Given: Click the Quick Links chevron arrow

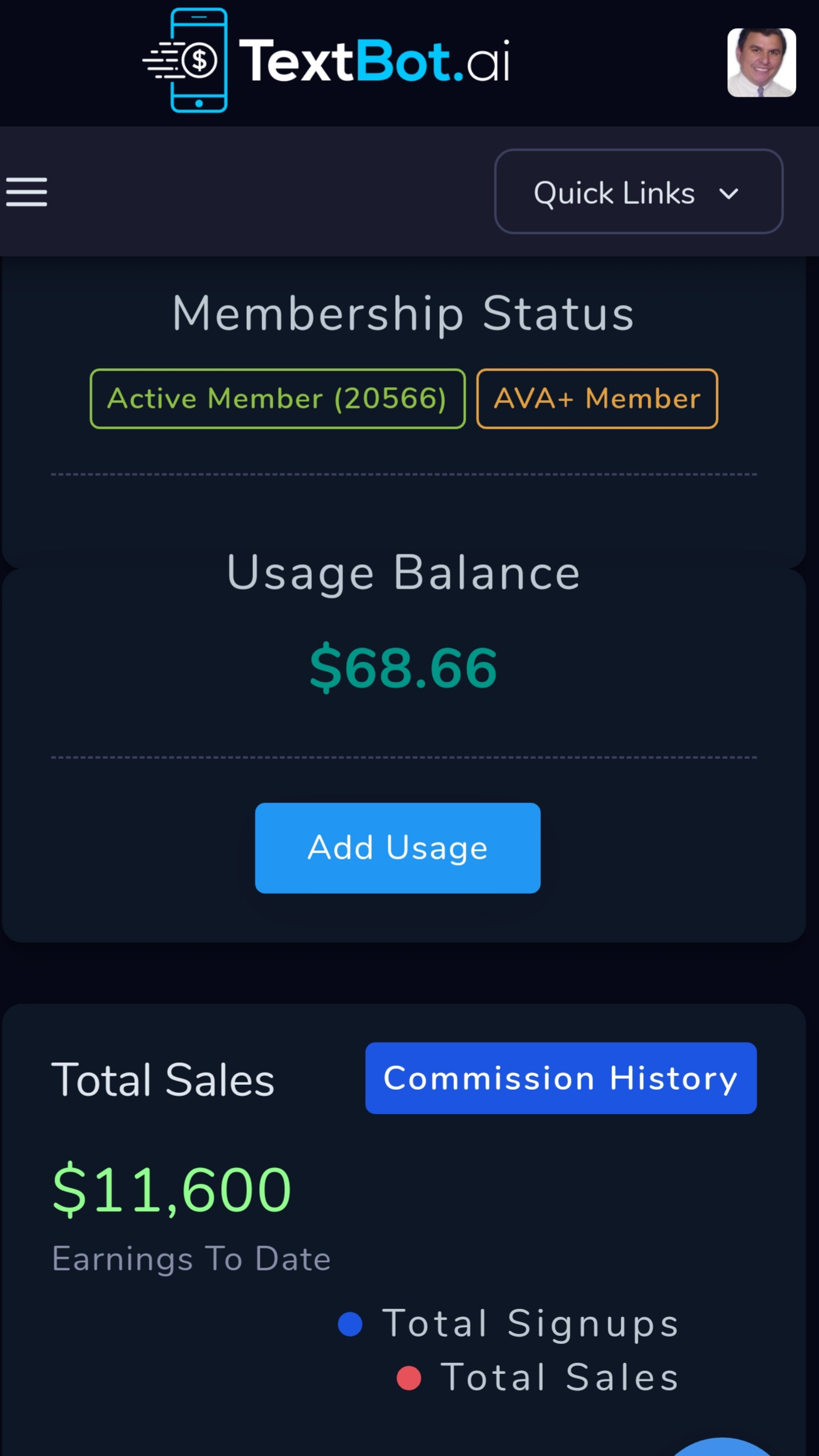Looking at the screenshot, I should (x=728, y=194).
